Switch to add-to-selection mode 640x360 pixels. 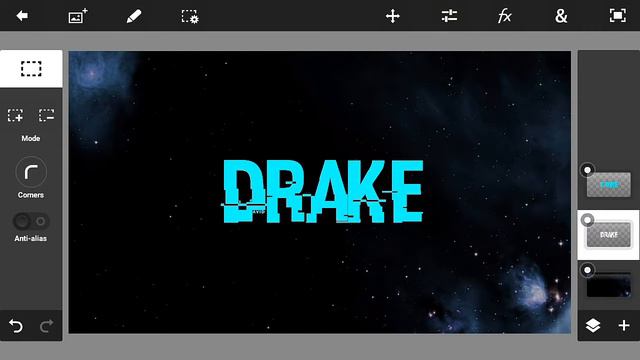point(16,116)
